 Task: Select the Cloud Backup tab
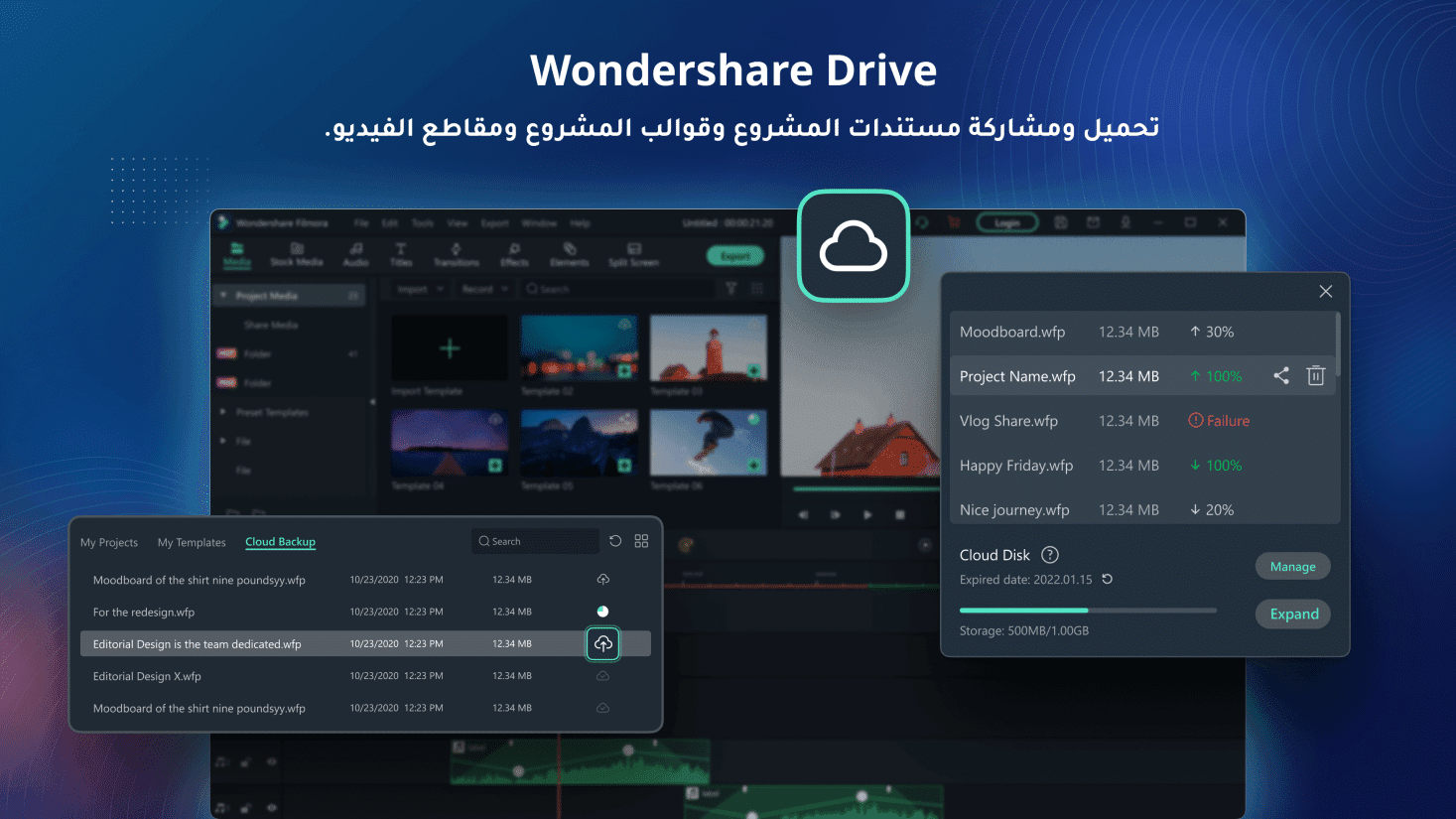coord(280,542)
